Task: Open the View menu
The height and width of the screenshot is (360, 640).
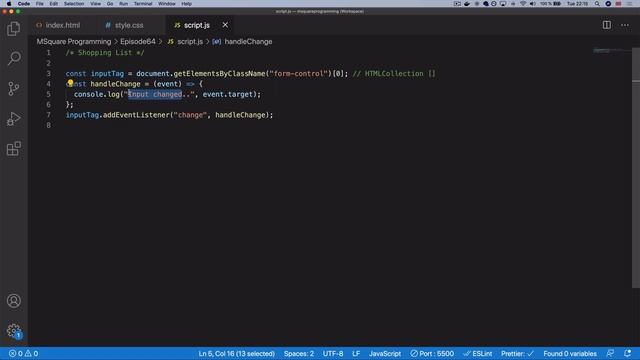Action: pyautogui.click(x=96, y=4)
